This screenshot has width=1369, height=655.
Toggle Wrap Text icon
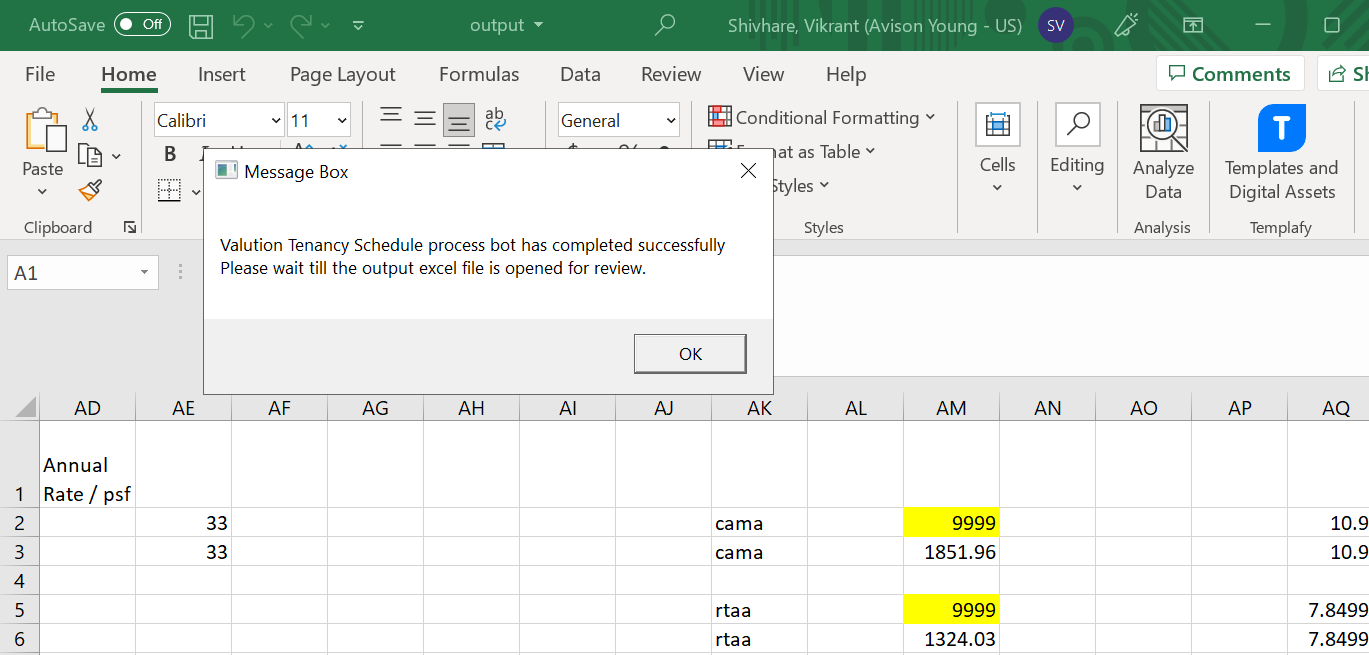pyautogui.click(x=495, y=119)
